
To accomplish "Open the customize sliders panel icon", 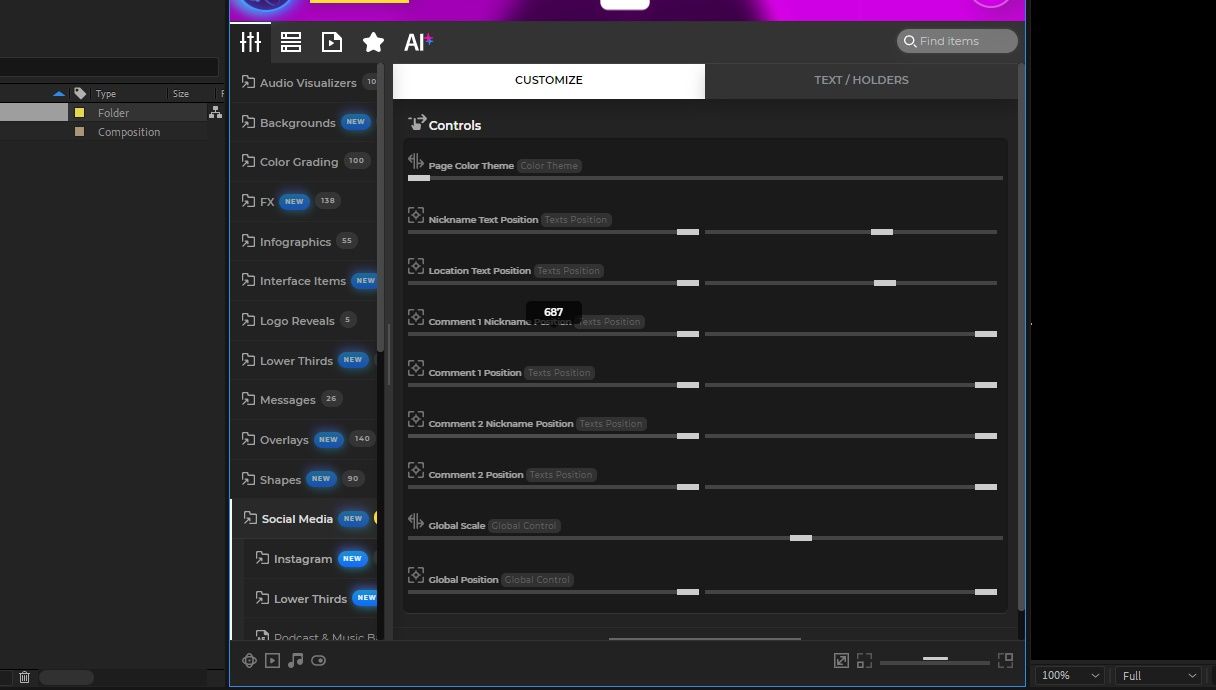I will [250, 42].
